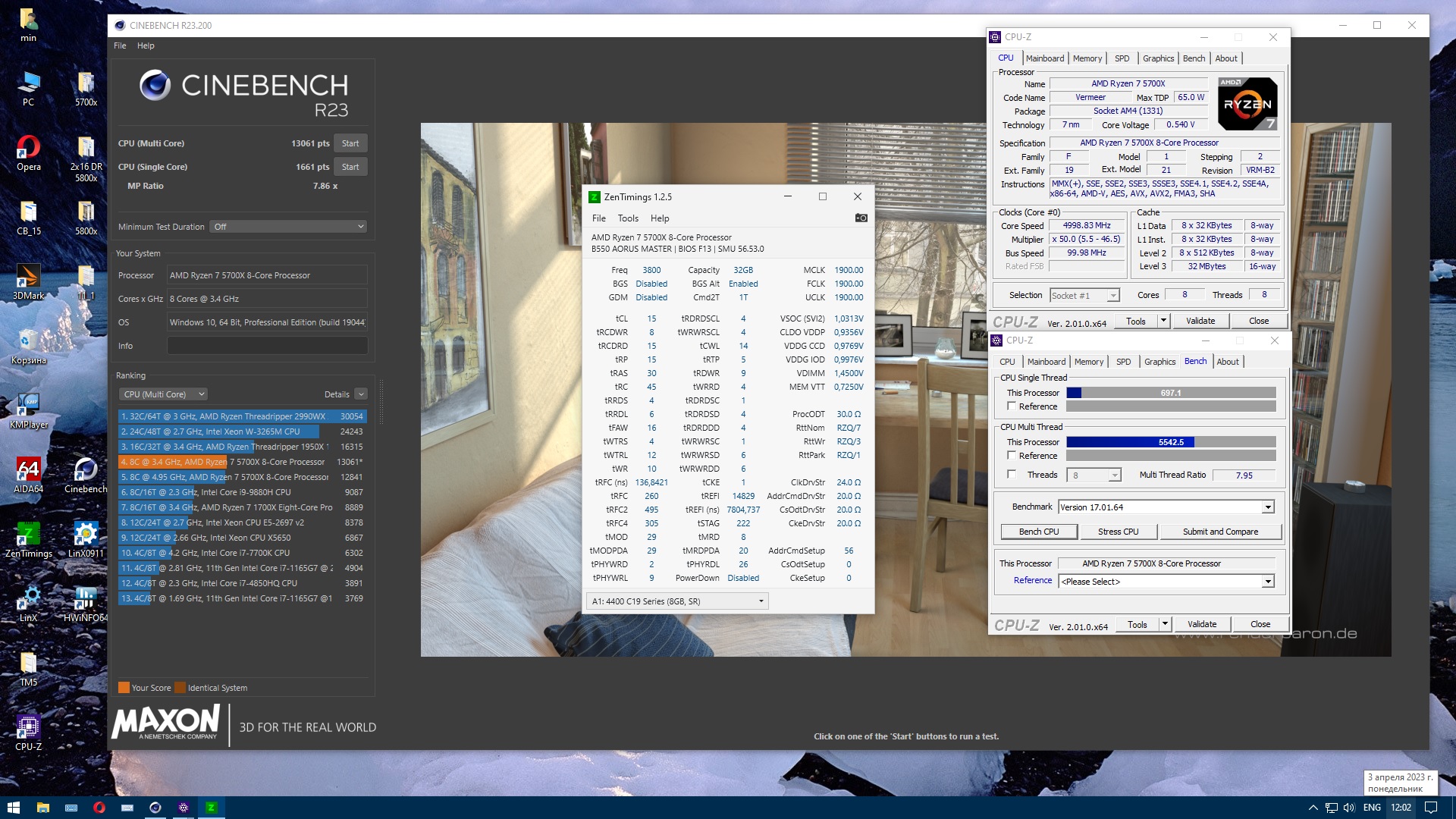Image resolution: width=1456 pixels, height=819 pixels.
Task: Switch to Memory tab in upper CPU-Z
Action: coord(1087,58)
